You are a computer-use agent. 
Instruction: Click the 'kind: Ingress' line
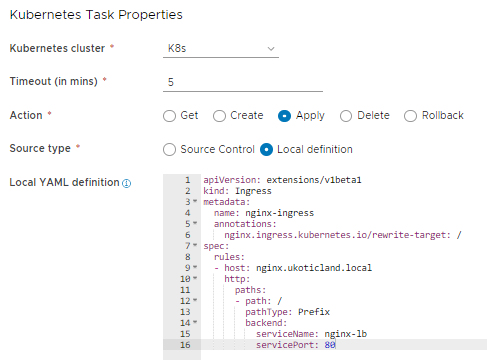tap(237, 191)
